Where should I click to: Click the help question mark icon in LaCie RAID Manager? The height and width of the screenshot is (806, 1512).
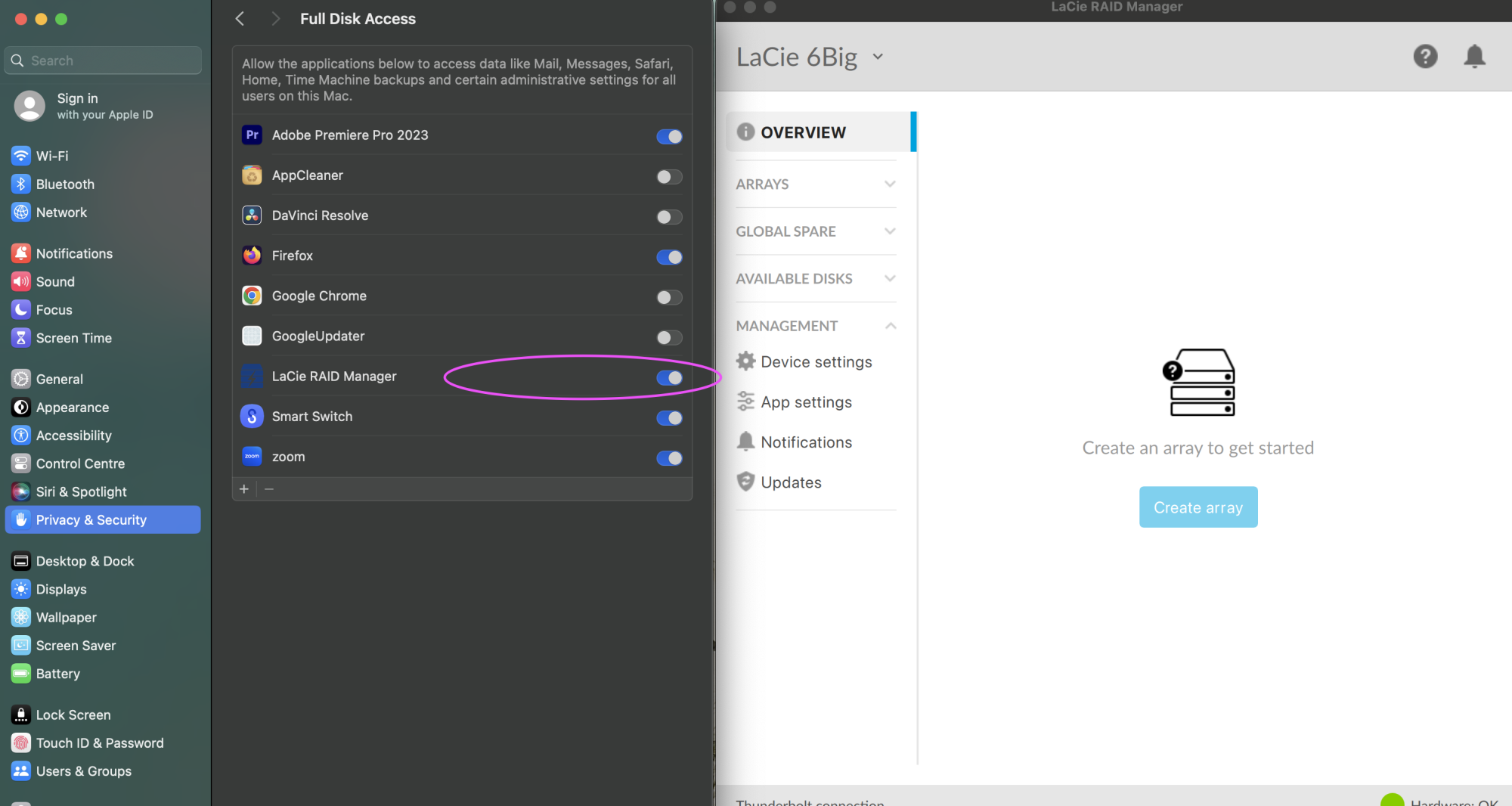(x=1425, y=56)
